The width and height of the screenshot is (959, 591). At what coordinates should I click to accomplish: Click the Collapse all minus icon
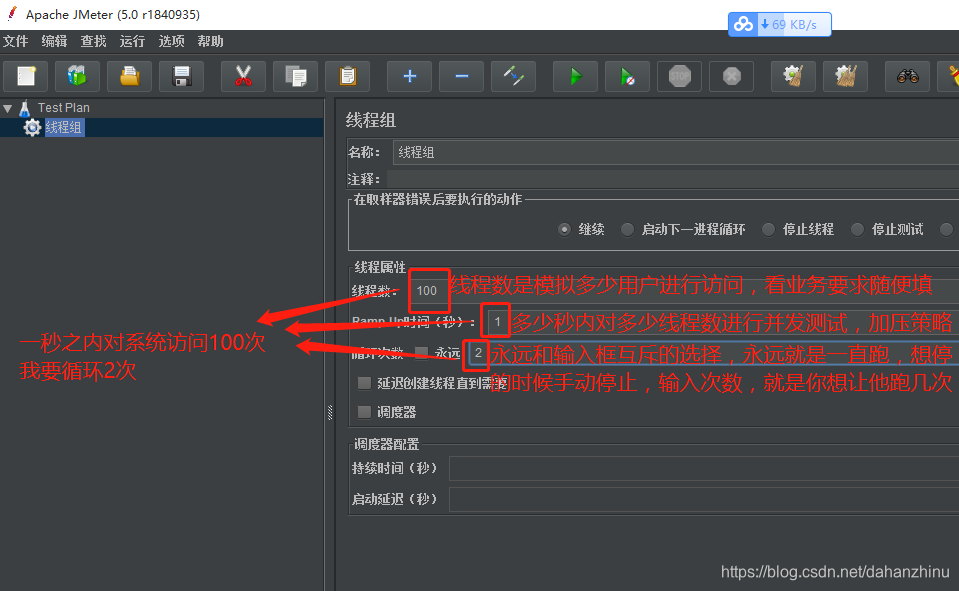click(462, 76)
